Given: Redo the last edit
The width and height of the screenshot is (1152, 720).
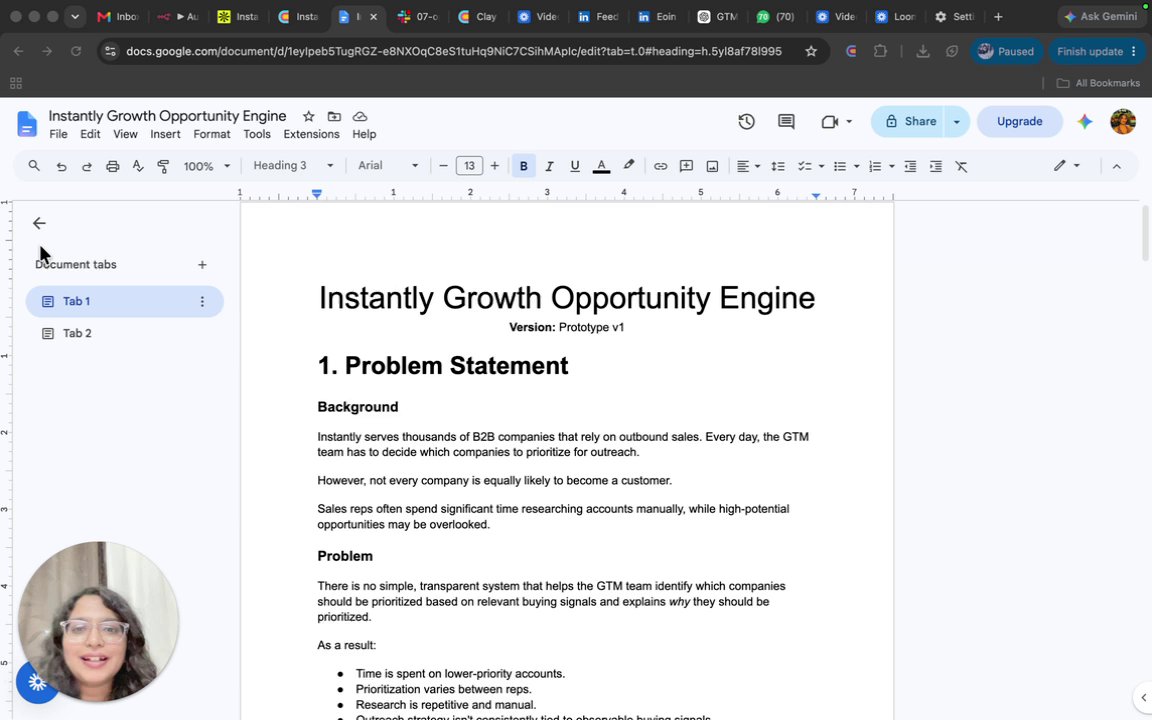Looking at the screenshot, I should tap(87, 166).
